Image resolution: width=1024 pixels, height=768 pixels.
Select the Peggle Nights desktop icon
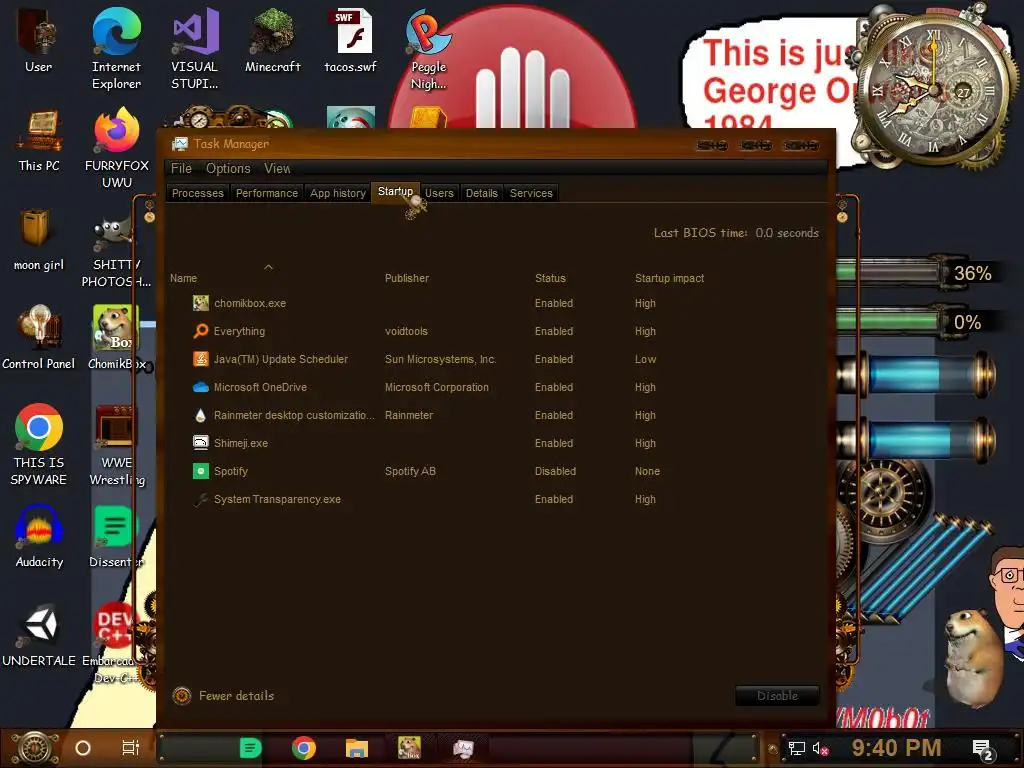(x=428, y=31)
